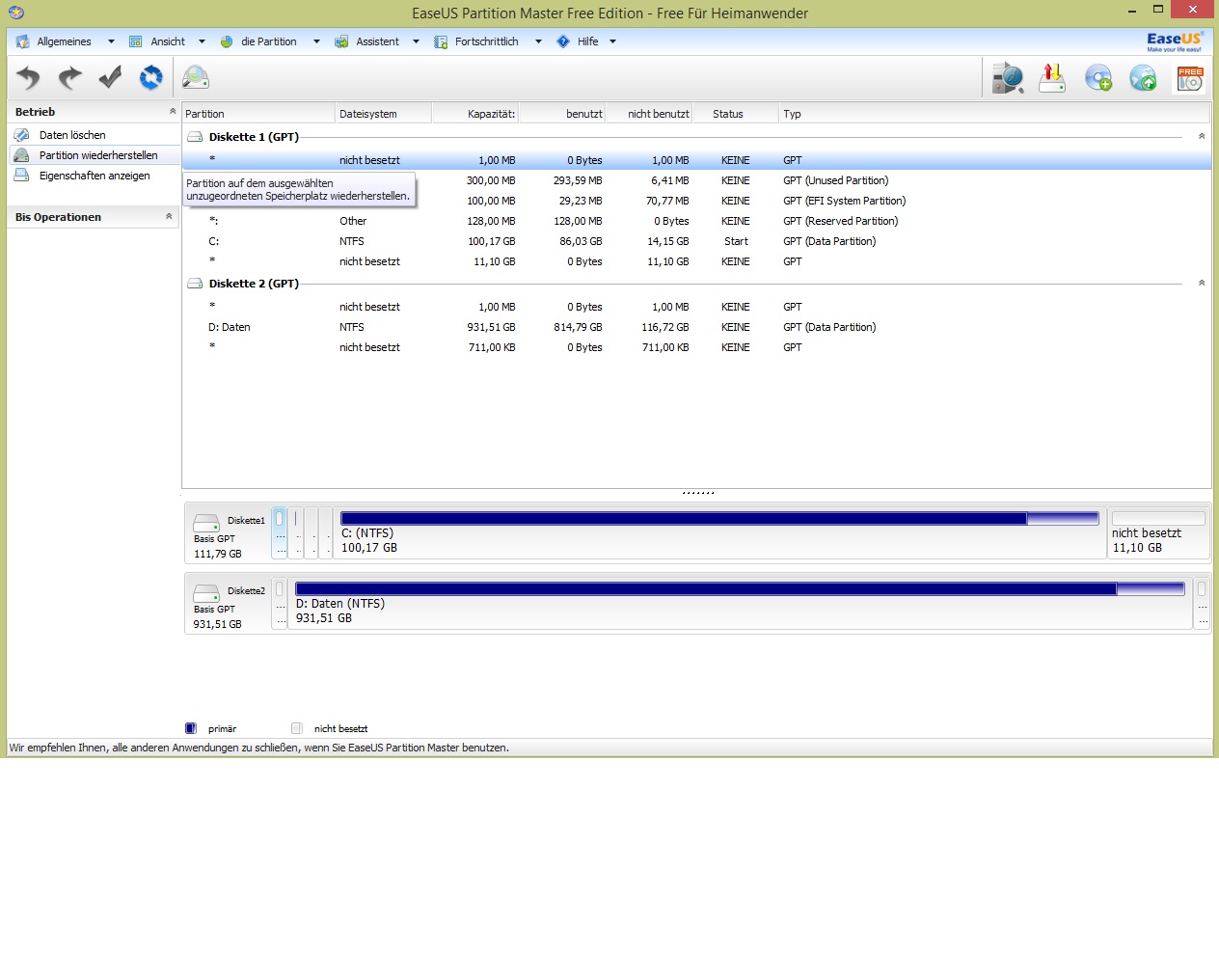Image resolution: width=1219 pixels, height=980 pixels.
Task: Click the nicht besetzt 11,10 GB block in disk map
Action: click(1158, 533)
